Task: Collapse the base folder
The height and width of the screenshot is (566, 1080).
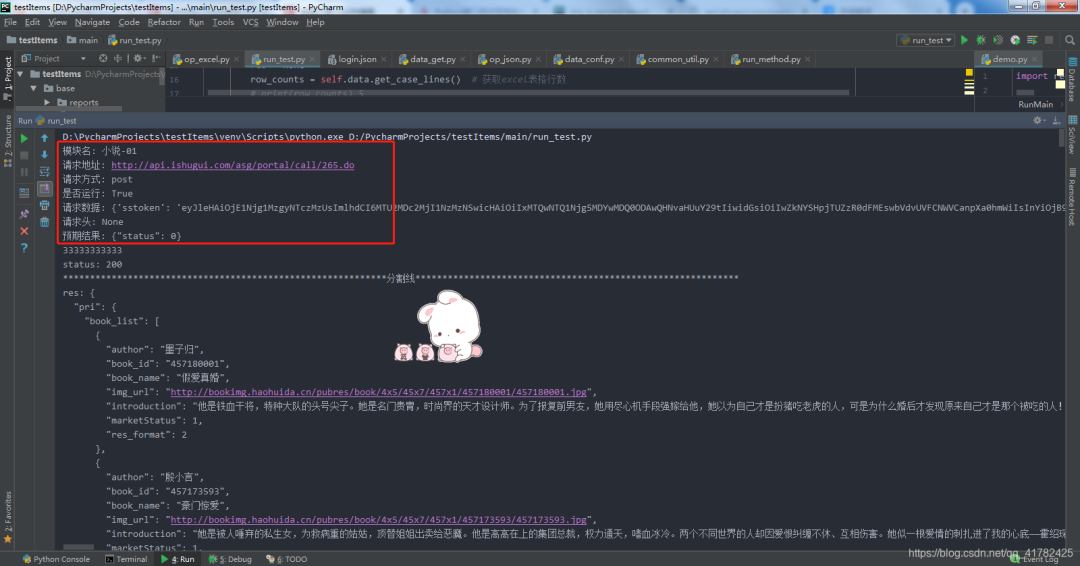Action: [x=33, y=88]
